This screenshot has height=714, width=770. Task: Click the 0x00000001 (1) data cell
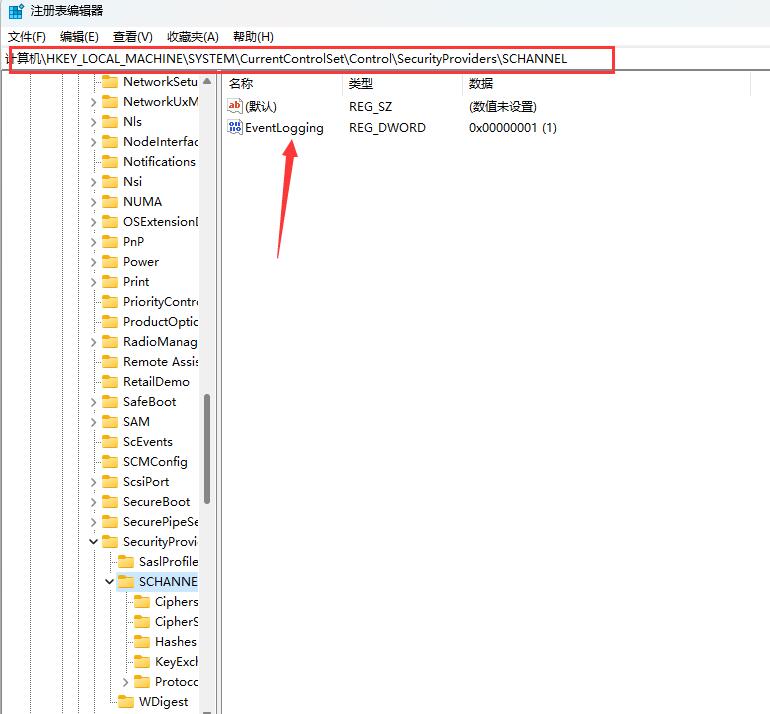tap(513, 128)
